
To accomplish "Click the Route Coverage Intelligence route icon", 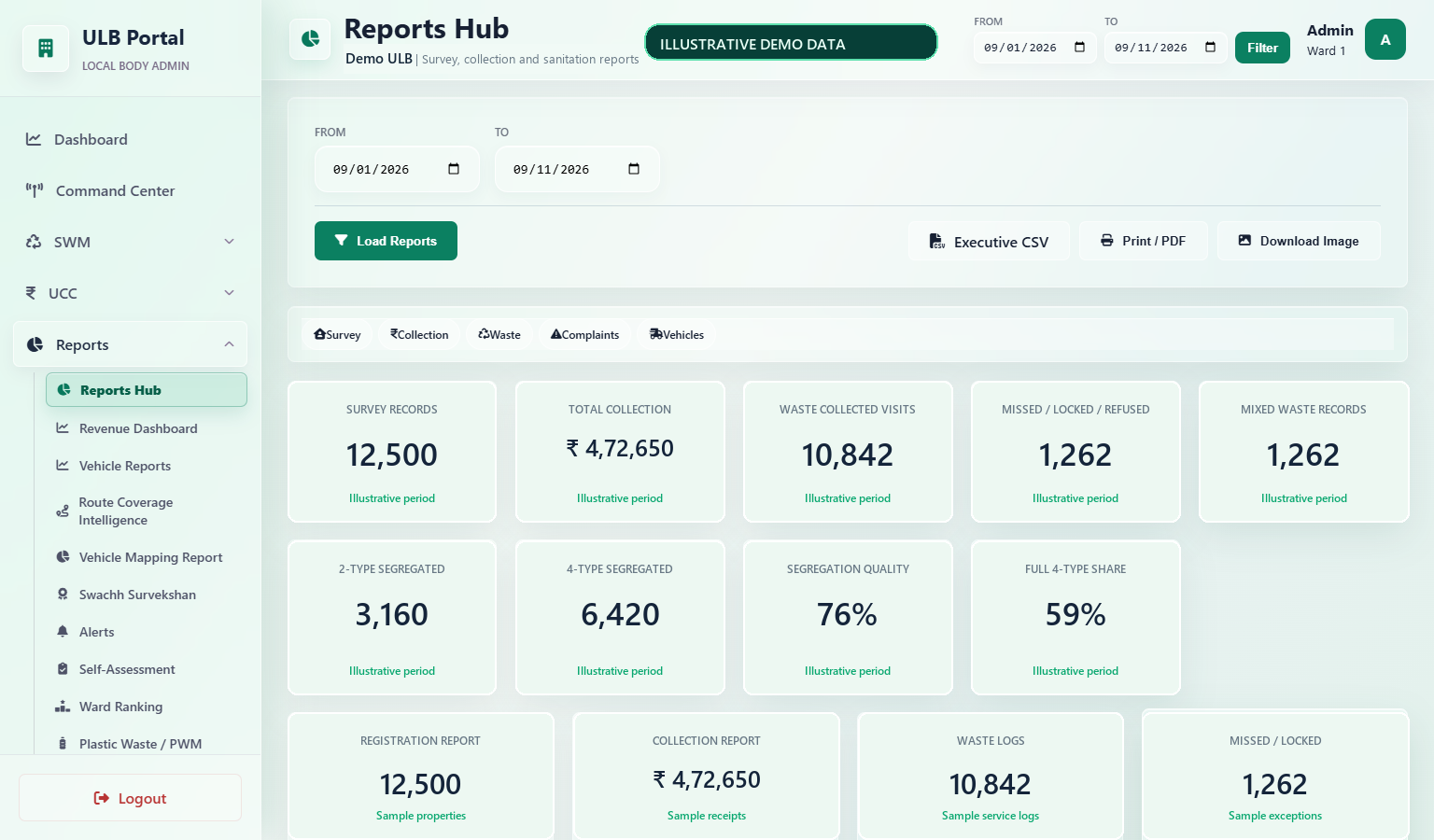I will click(x=63, y=511).
